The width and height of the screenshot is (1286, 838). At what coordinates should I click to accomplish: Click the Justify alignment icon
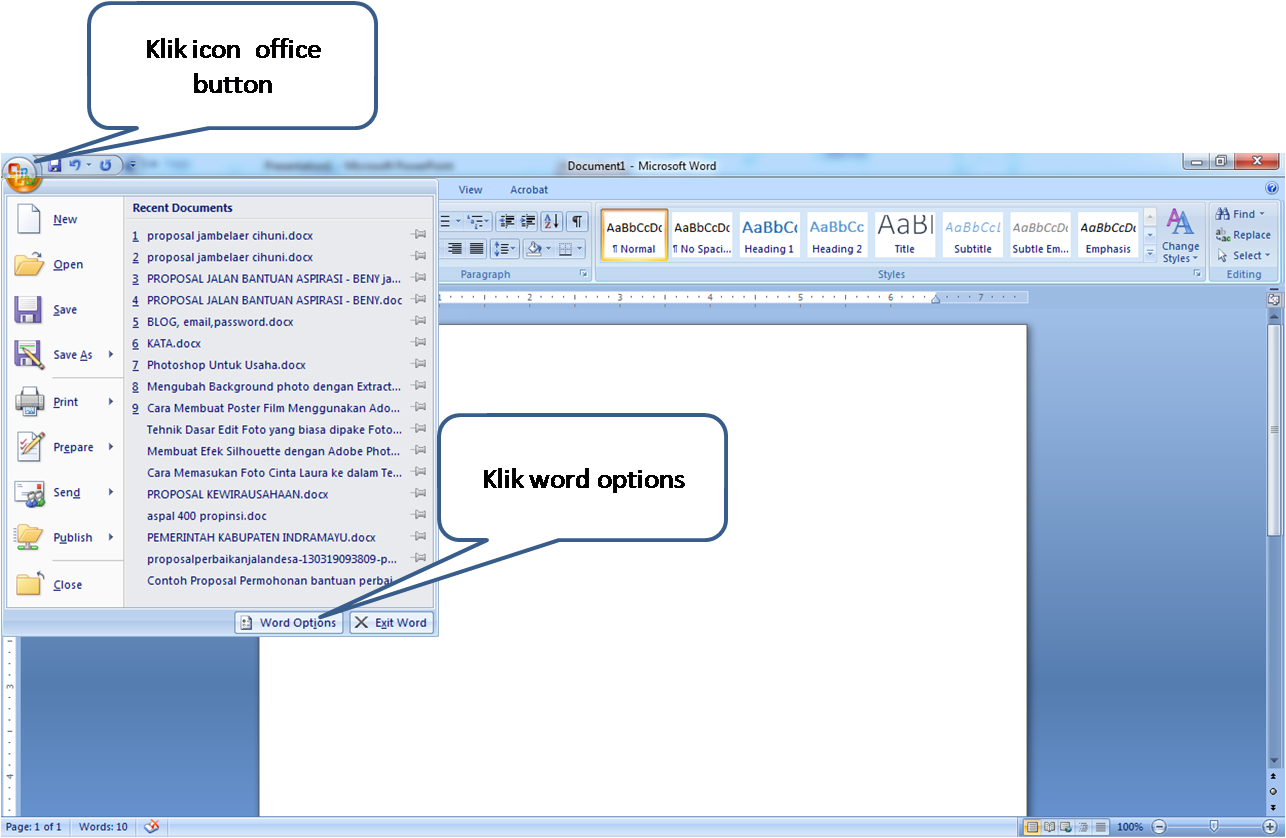click(x=477, y=248)
